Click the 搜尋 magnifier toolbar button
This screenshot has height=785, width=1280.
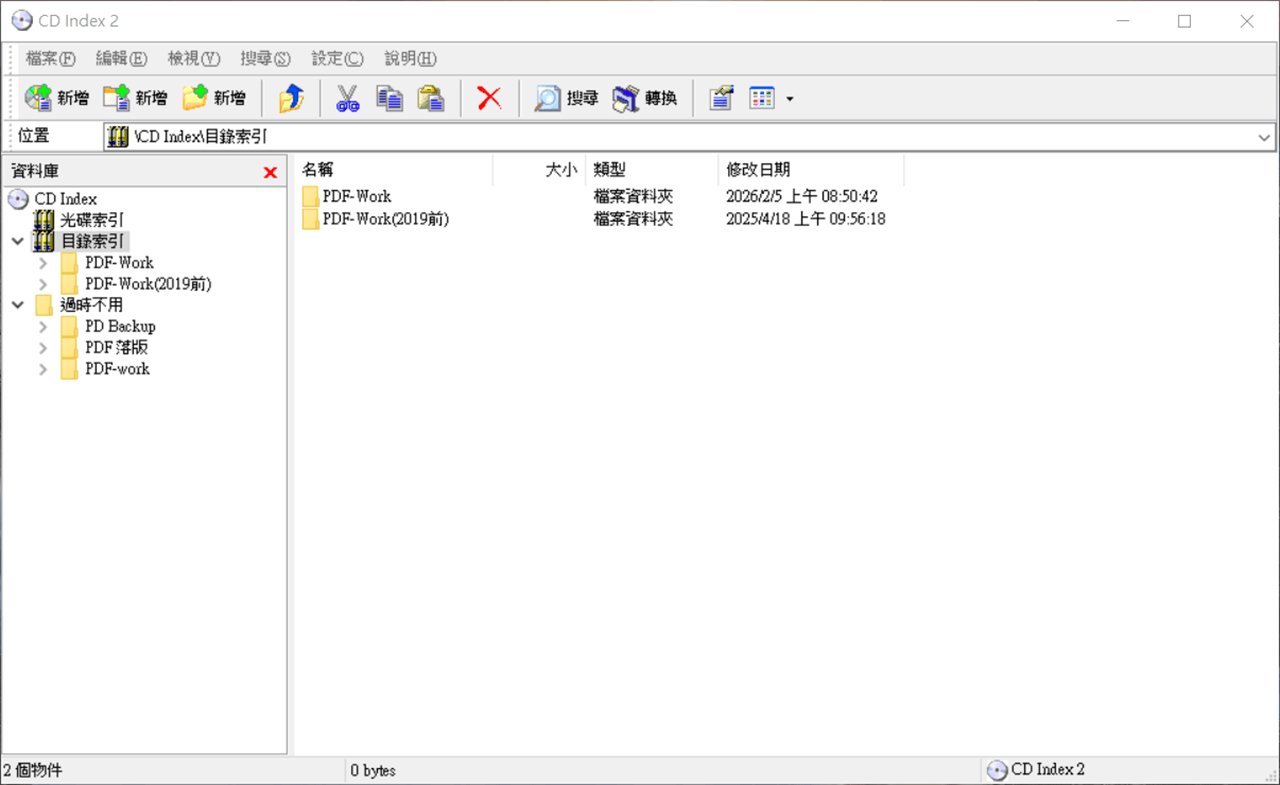coord(566,98)
